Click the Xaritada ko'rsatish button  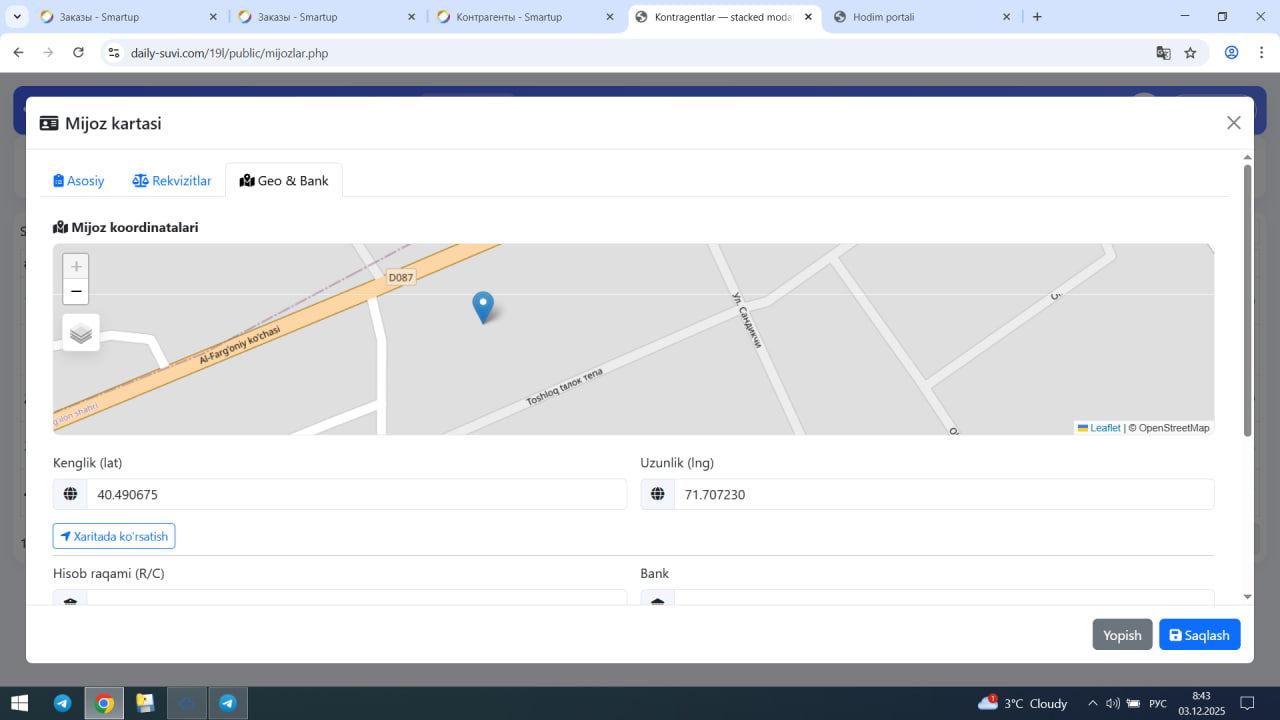coord(114,536)
